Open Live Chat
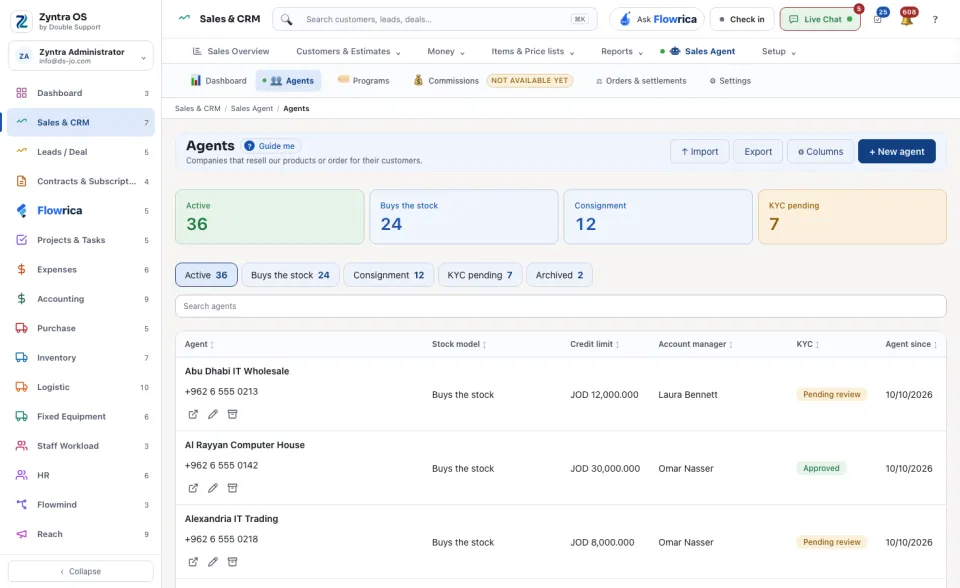This screenshot has width=960, height=588. click(820, 20)
